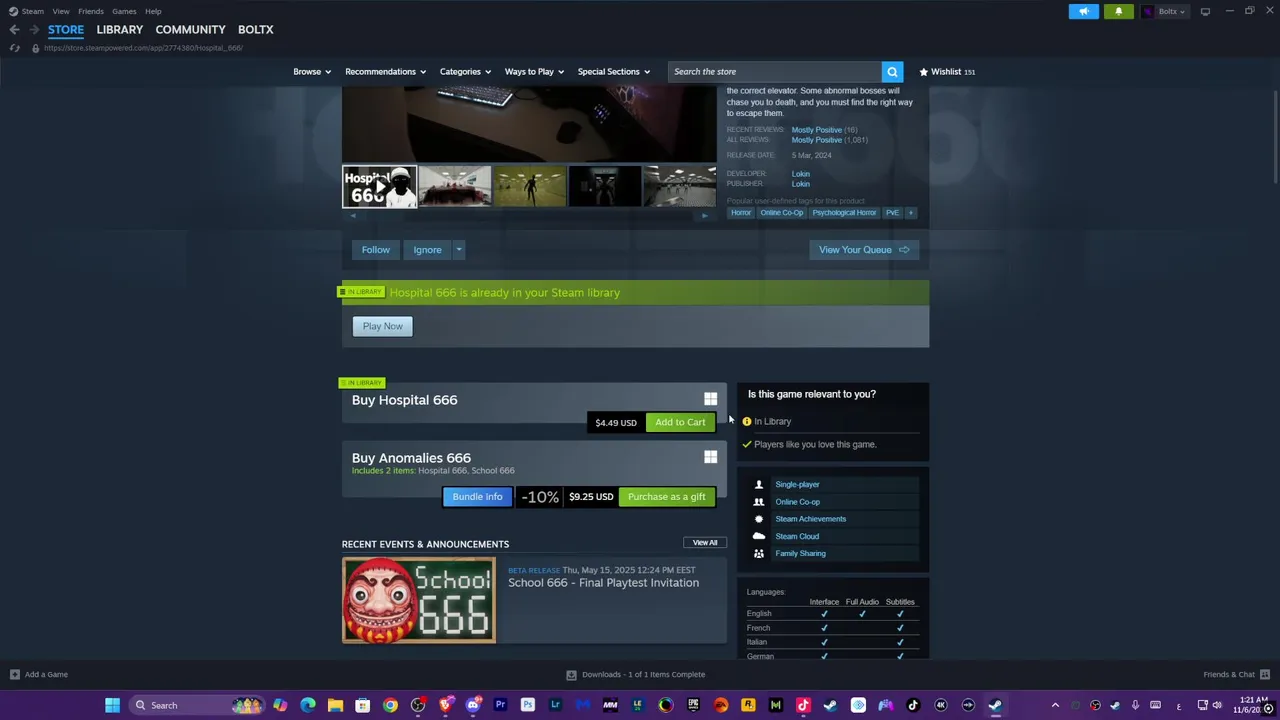
Task: Expand more tags with the plus button
Action: tap(910, 213)
